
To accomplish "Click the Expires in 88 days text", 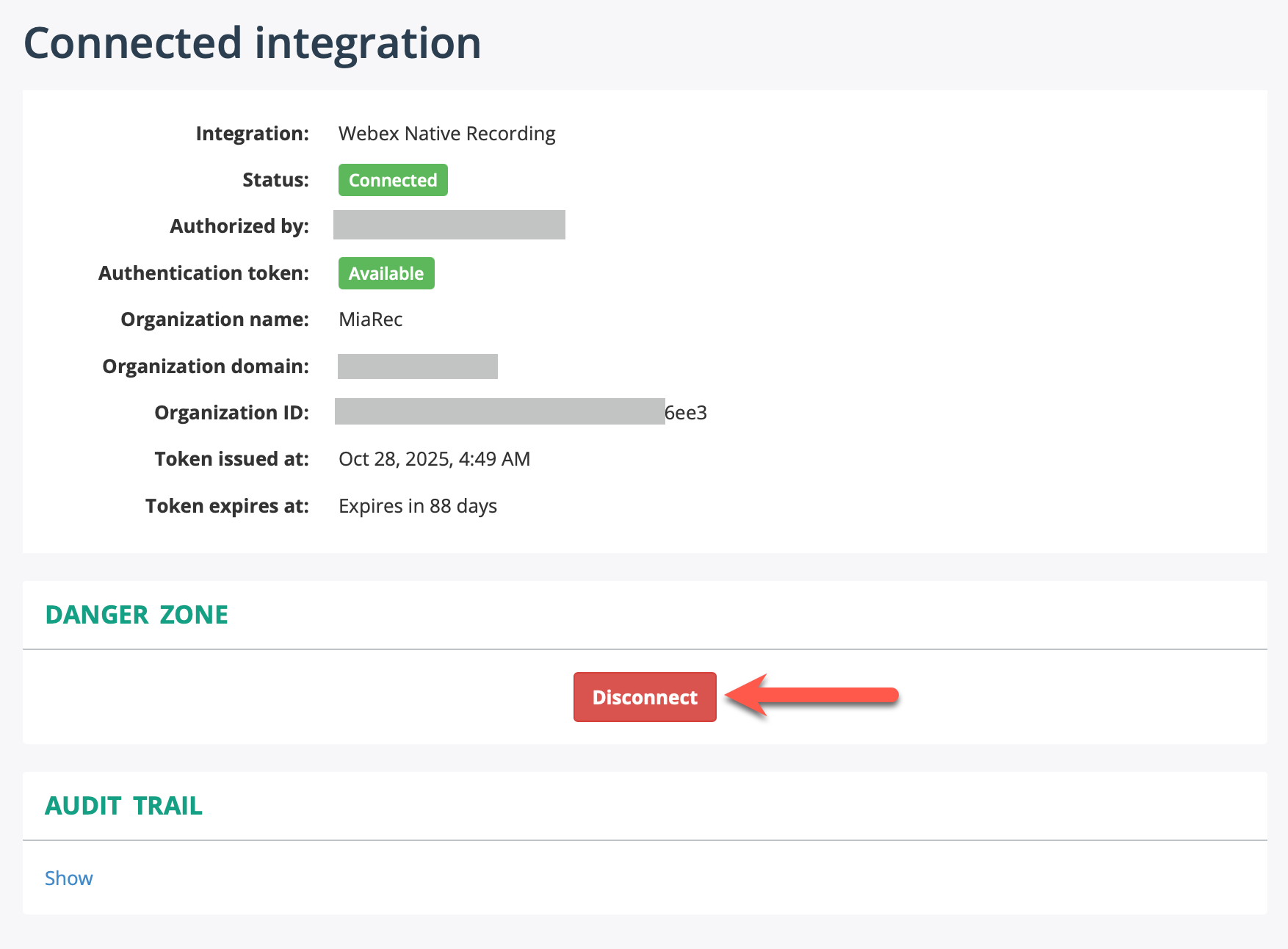I will [x=417, y=505].
